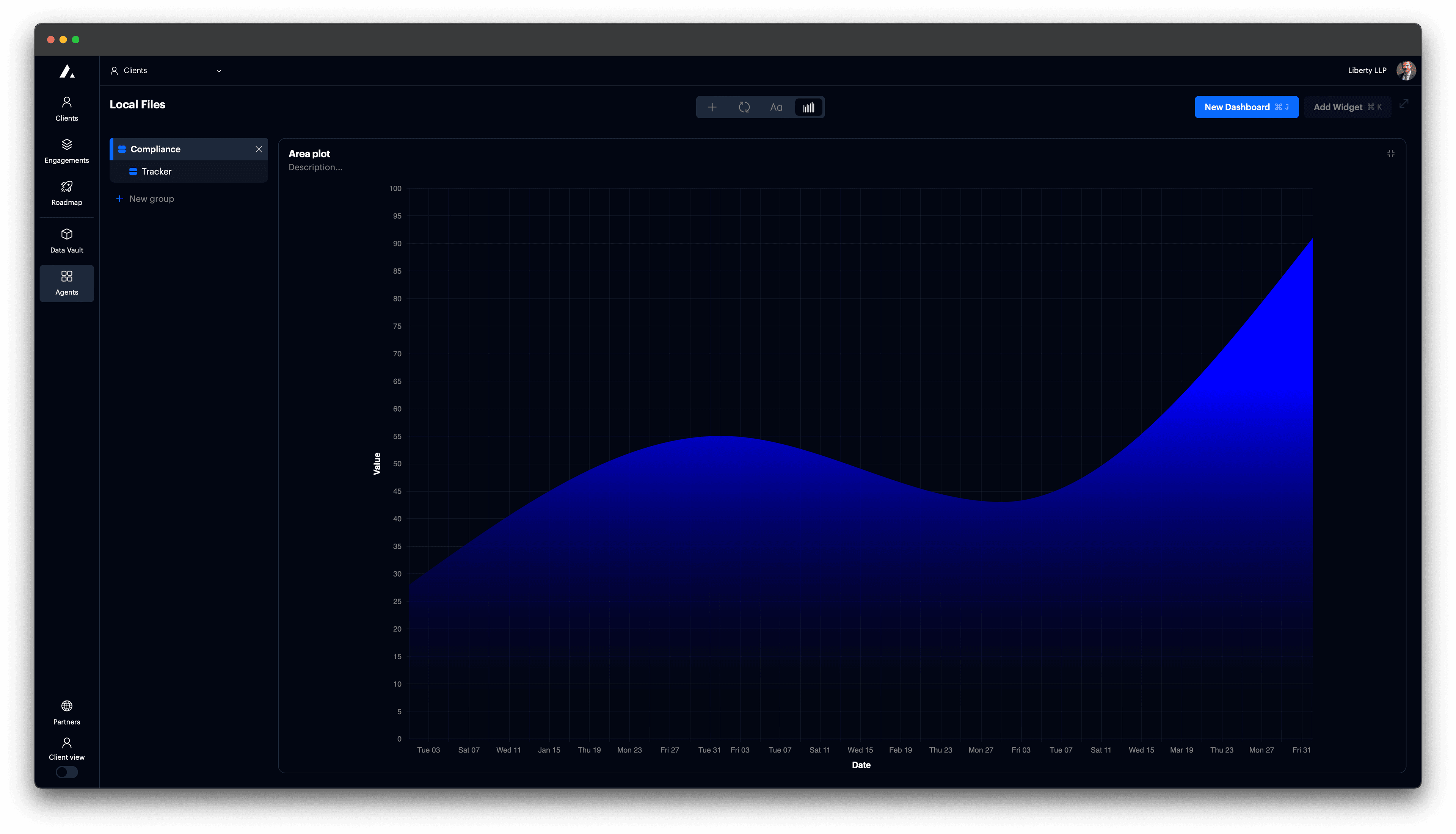Open the Clients dropdown at the top
The width and height of the screenshot is (1456, 834).
166,71
